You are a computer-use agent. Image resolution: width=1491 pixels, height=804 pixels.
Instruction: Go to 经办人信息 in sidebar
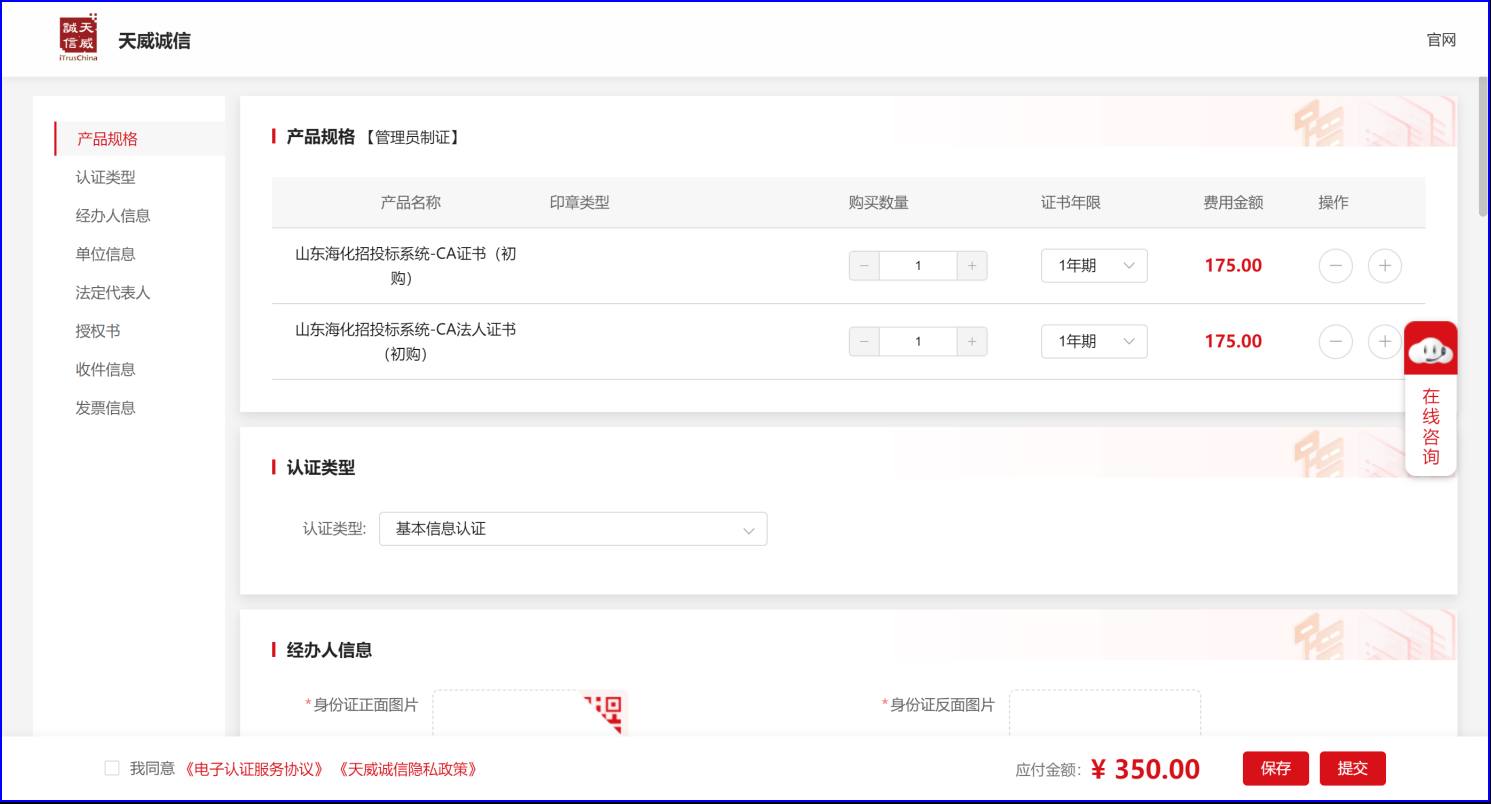(x=113, y=216)
